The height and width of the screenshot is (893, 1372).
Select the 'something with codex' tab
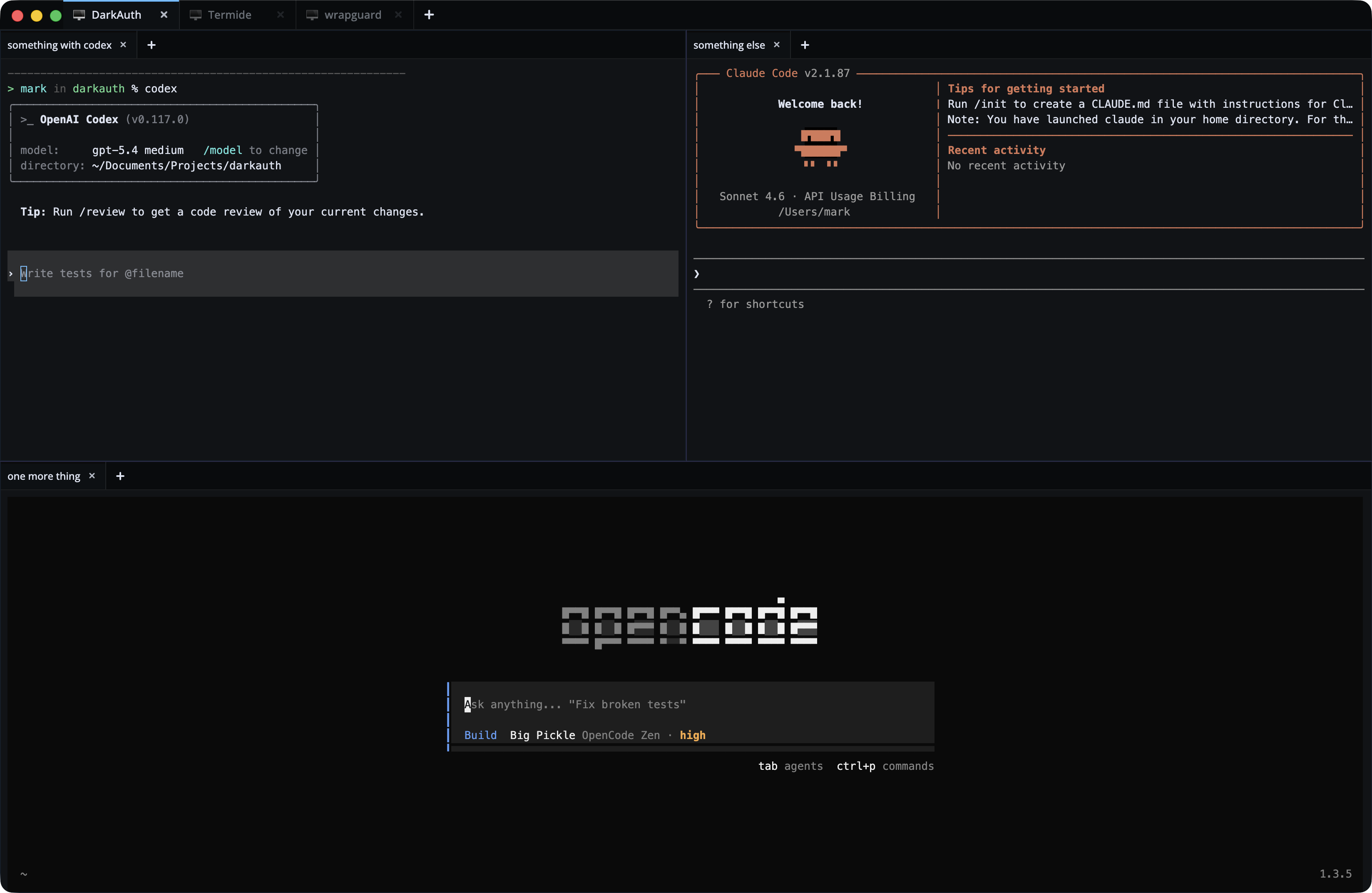tap(60, 45)
